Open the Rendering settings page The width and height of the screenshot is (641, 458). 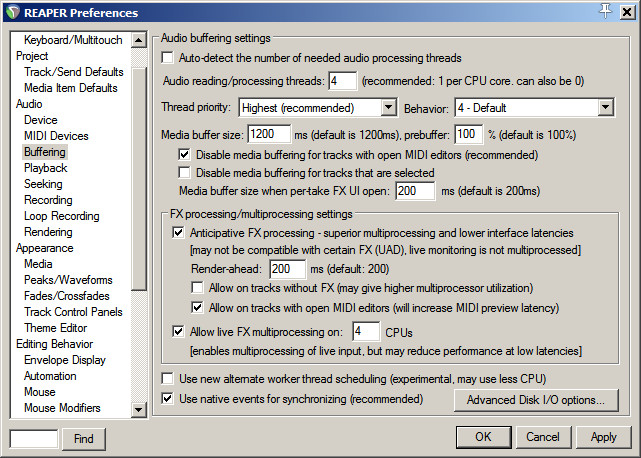click(x=48, y=231)
